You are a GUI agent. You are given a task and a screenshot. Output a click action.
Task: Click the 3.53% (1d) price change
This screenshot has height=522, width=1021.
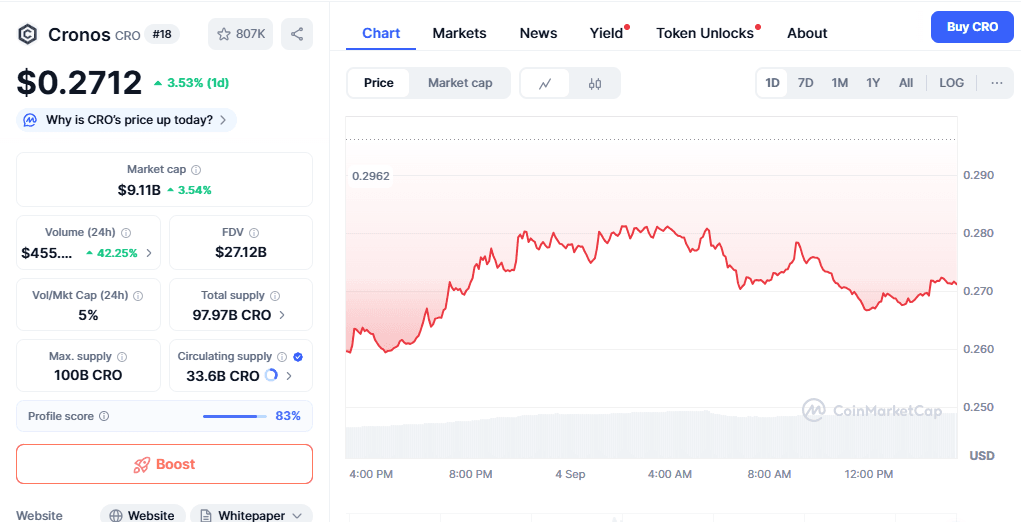[191, 83]
